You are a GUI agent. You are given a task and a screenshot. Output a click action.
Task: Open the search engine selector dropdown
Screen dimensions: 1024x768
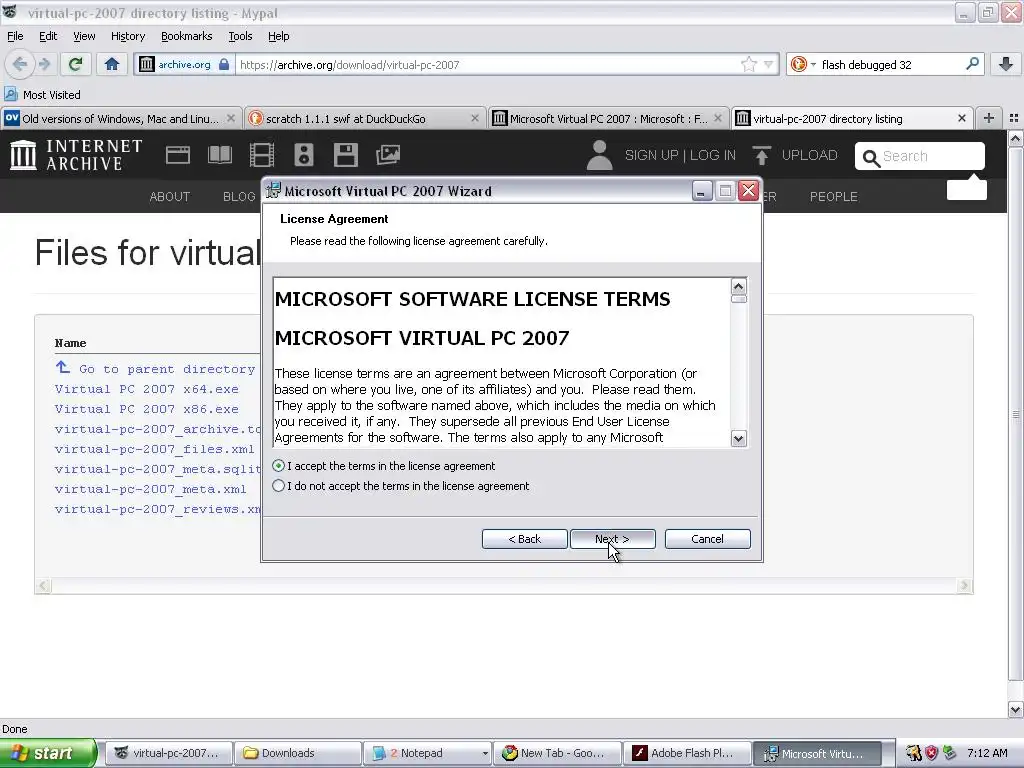[x=813, y=64]
